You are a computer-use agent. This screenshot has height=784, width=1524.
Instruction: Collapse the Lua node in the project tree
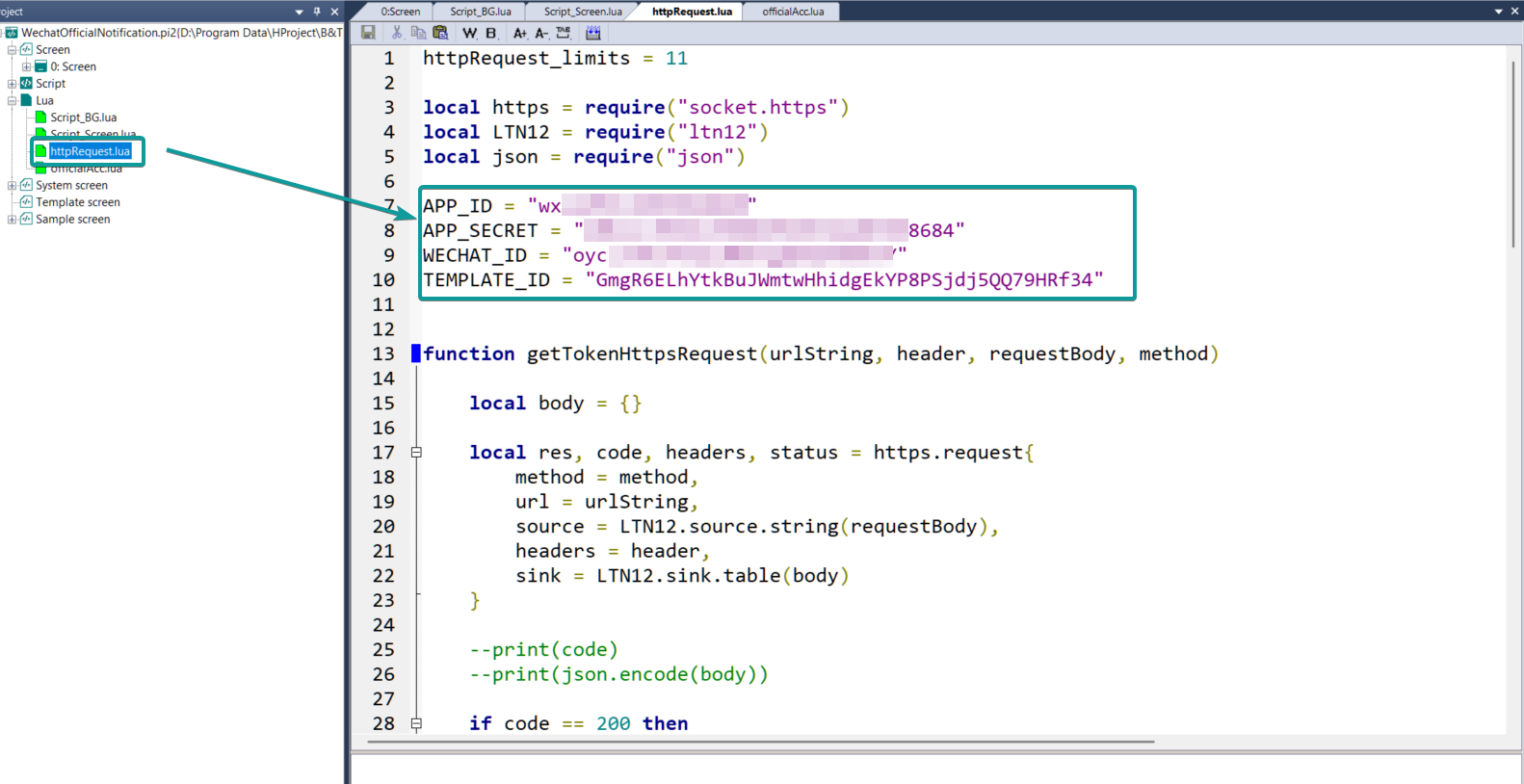point(13,100)
